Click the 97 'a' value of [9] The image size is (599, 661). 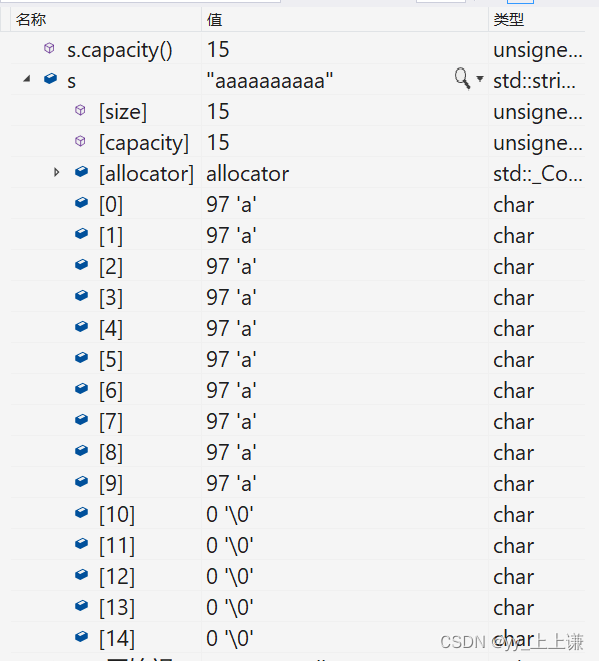231,484
